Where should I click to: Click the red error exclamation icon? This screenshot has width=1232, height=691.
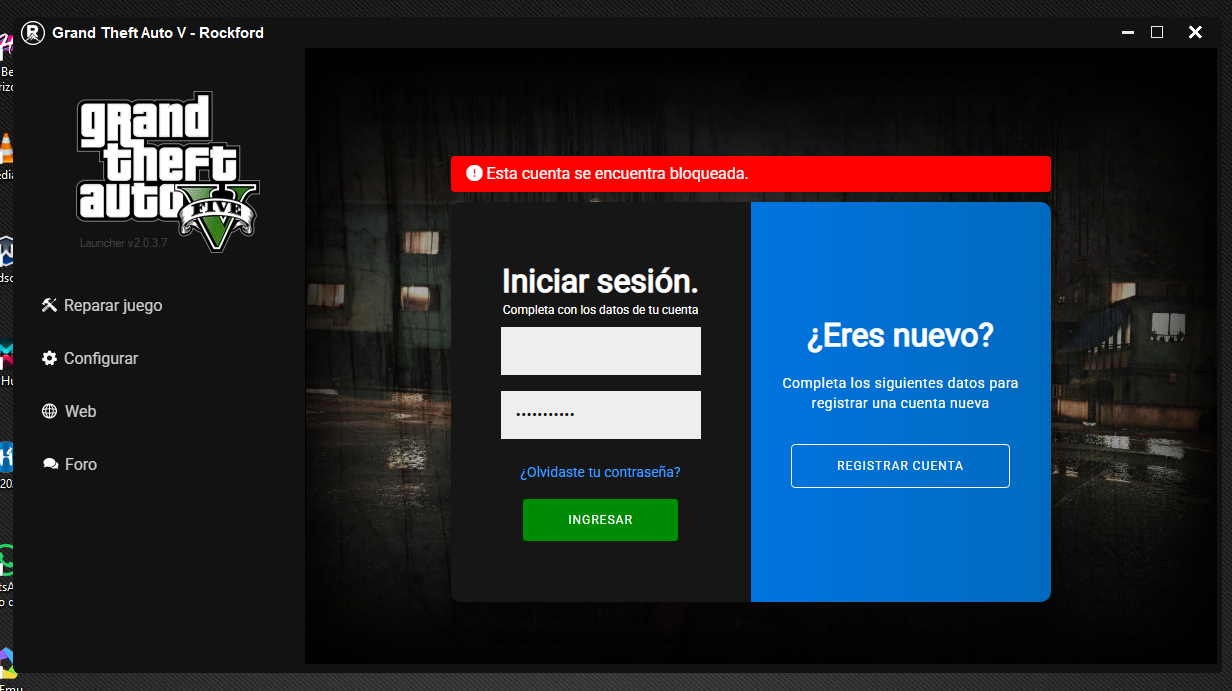tap(474, 174)
